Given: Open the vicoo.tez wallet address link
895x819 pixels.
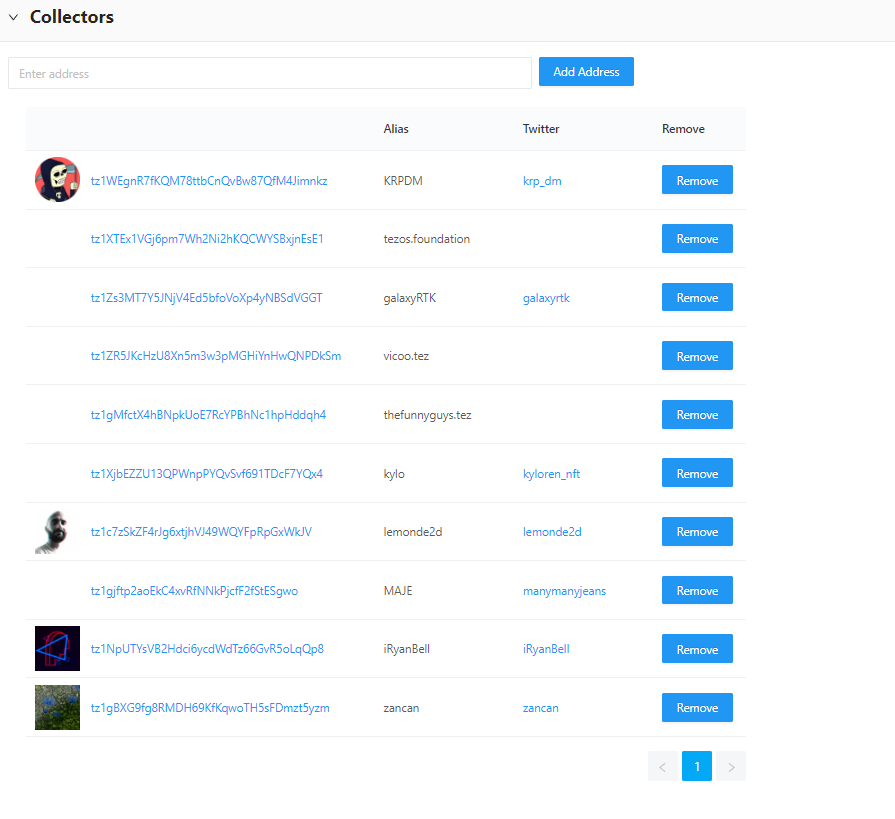Looking at the screenshot, I should tap(216, 356).
